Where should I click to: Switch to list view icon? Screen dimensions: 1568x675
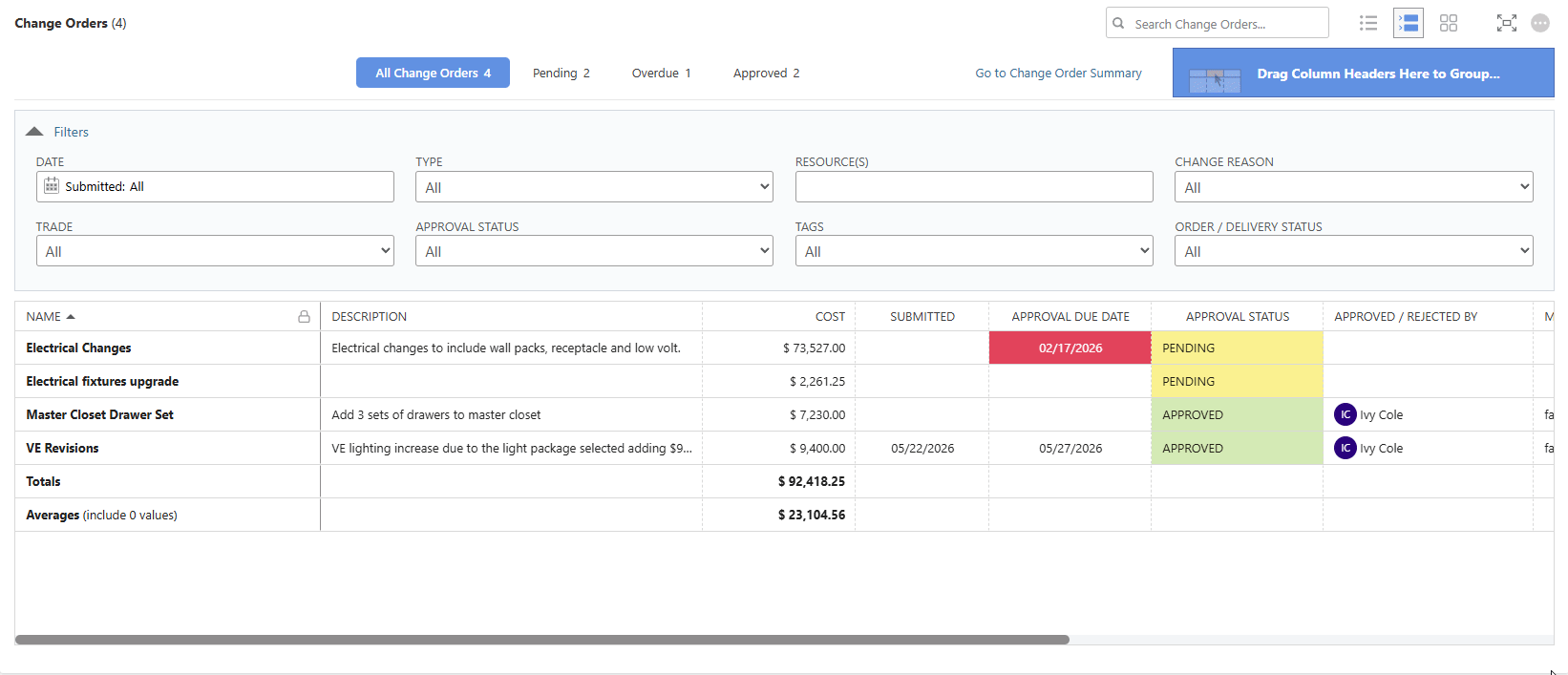(1368, 23)
